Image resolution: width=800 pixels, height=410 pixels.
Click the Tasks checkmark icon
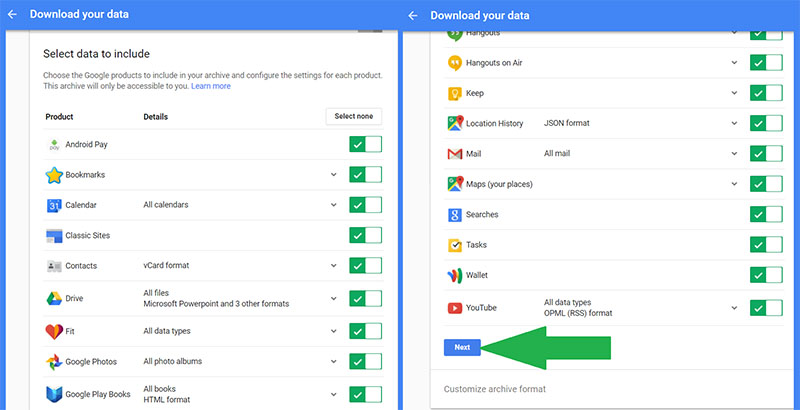[455, 245]
